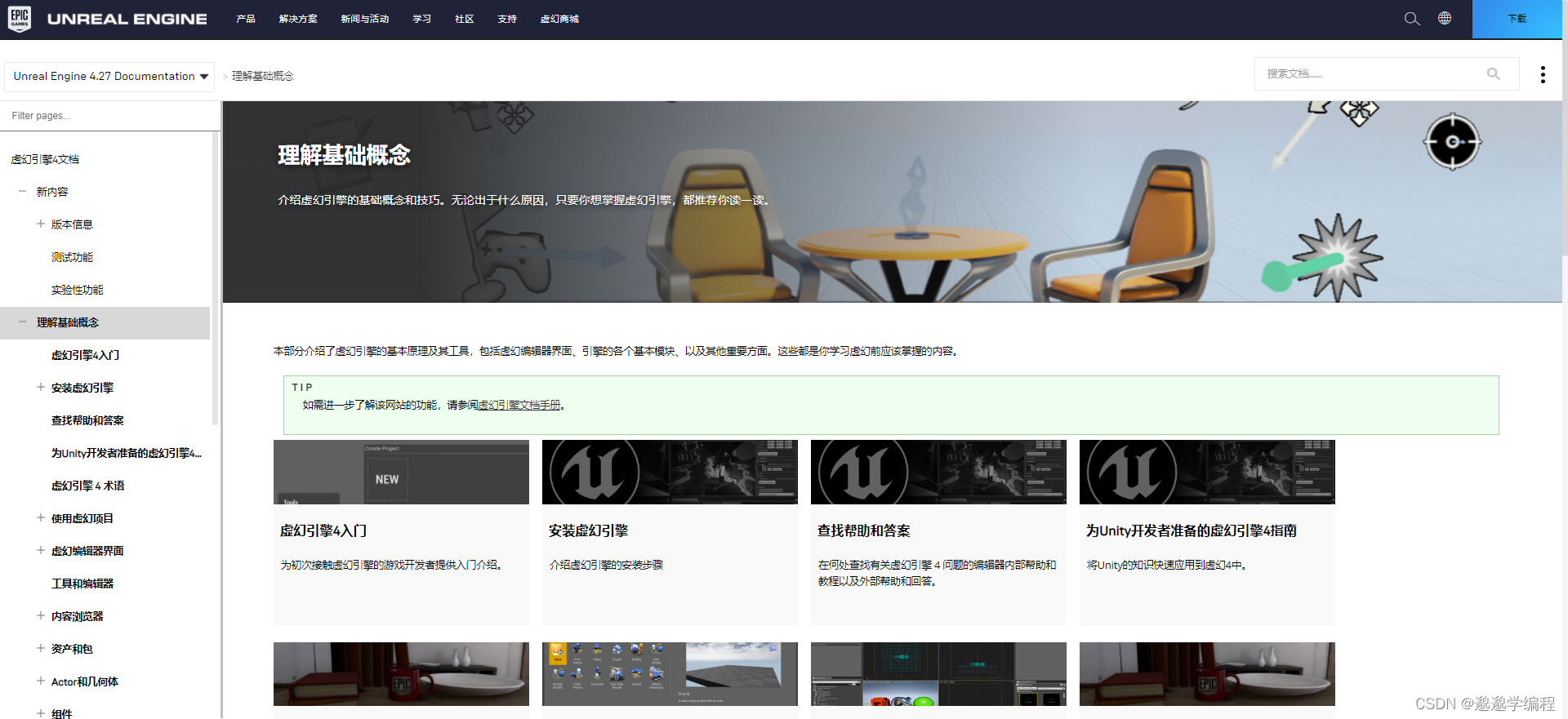Click the Epic Games logo icon
1568x719 pixels.
20,18
